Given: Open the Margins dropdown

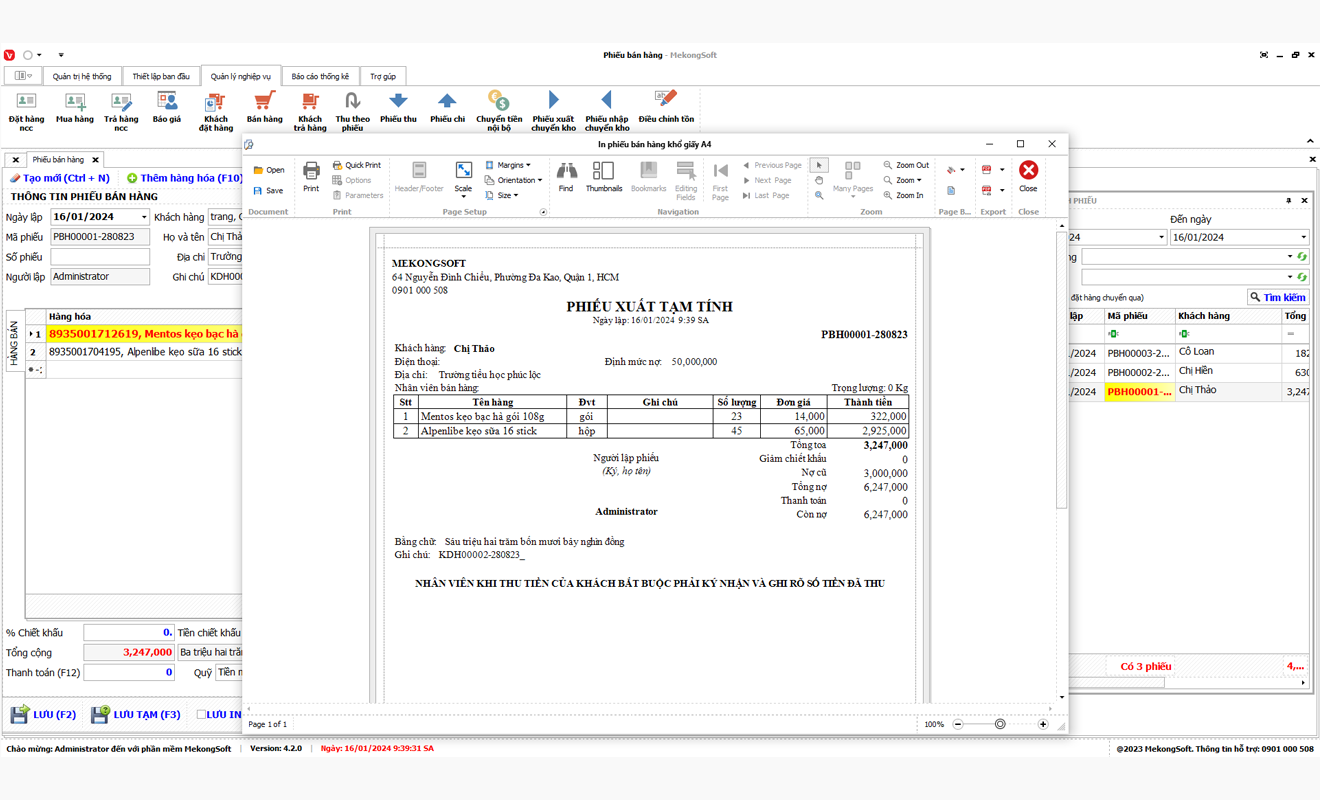Looking at the screenshot, I should 508,165.
